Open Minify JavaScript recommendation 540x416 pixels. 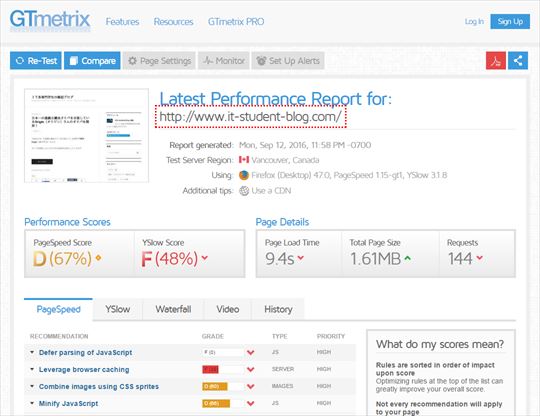69,403
